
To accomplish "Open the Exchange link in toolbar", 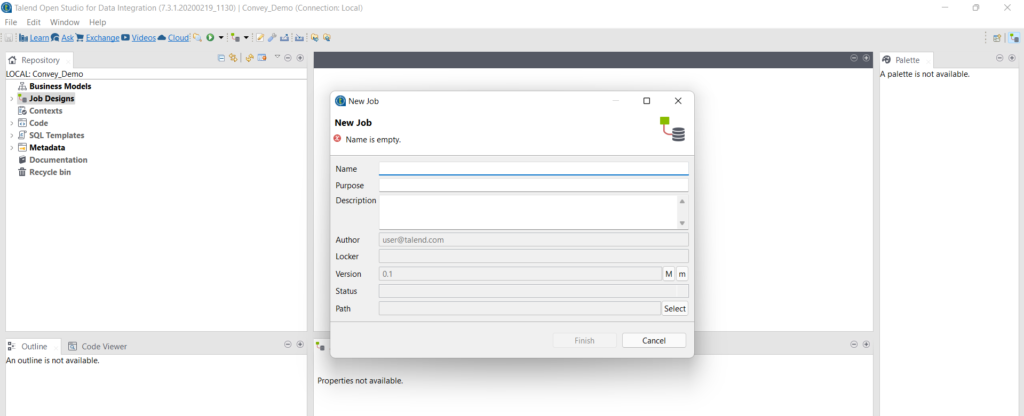I will [103, 38].
